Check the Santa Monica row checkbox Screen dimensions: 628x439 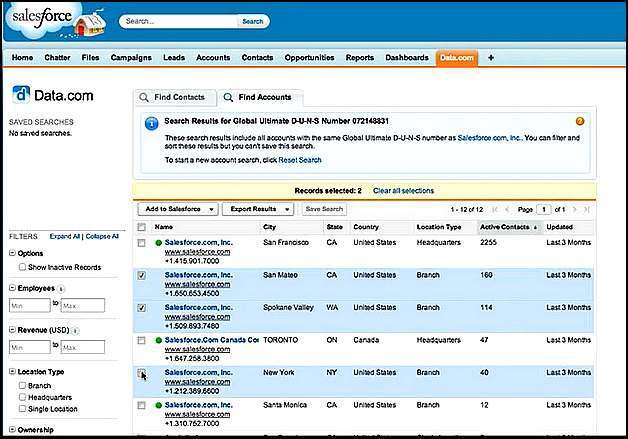click(x=141, y=405)
